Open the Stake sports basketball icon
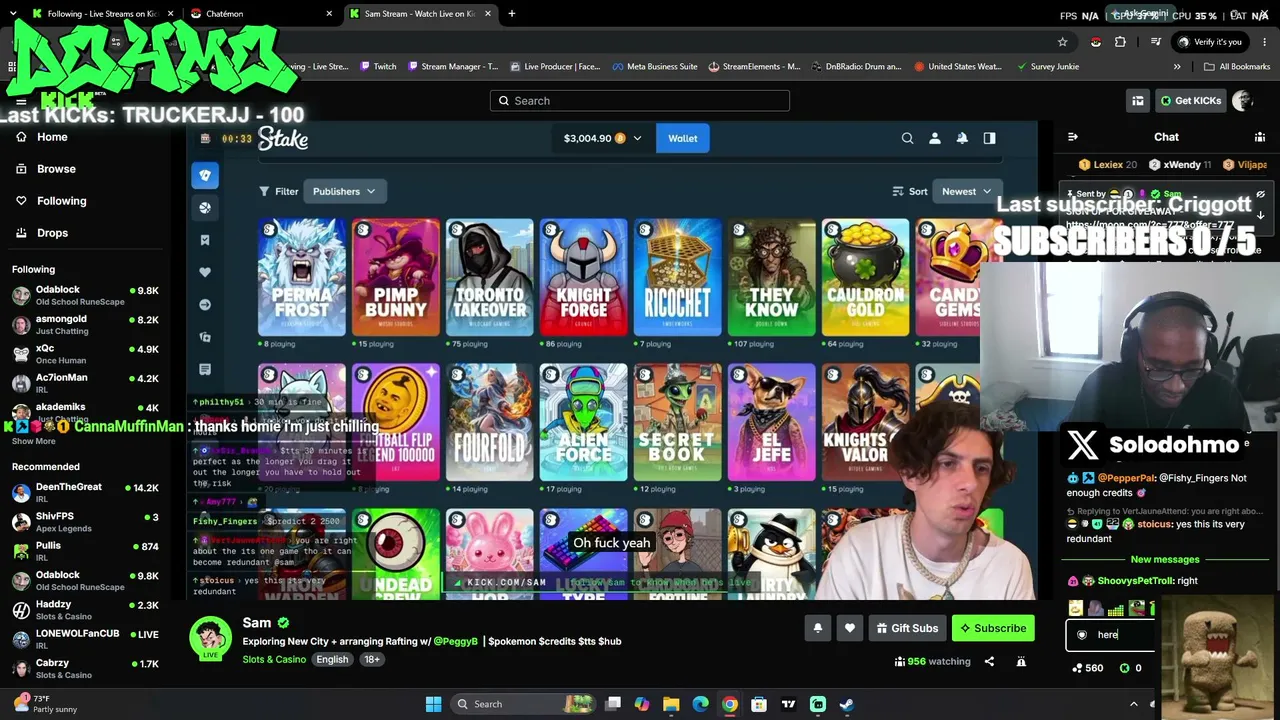 (205, 208)
